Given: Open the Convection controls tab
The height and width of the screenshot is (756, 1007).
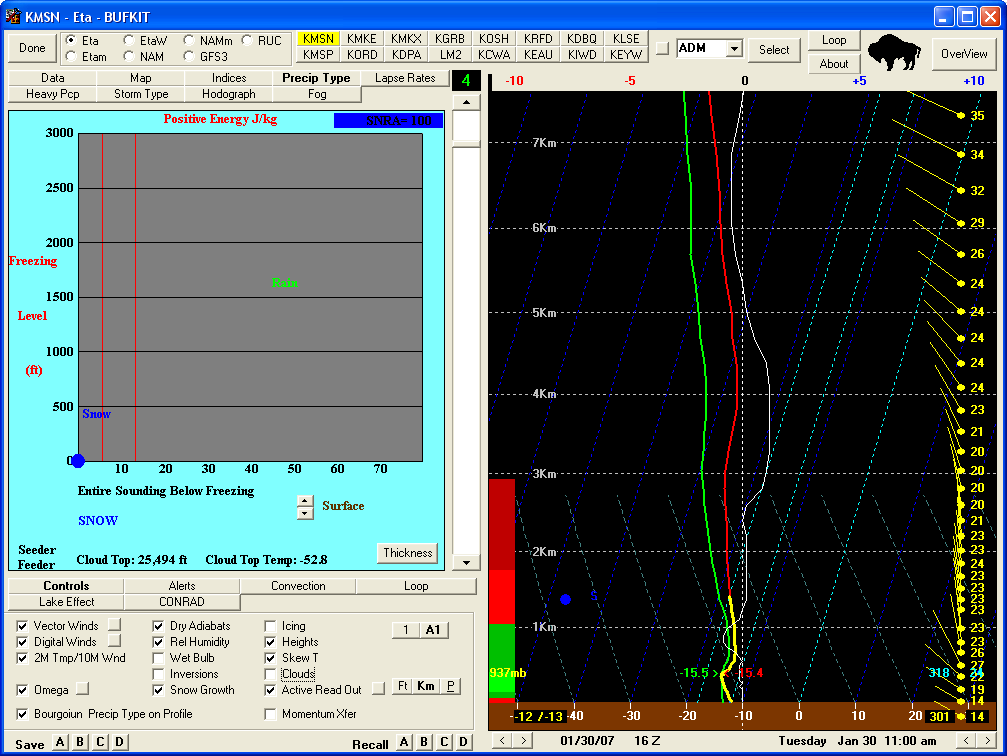Looking at the screenshot, I should pos(298,586).
